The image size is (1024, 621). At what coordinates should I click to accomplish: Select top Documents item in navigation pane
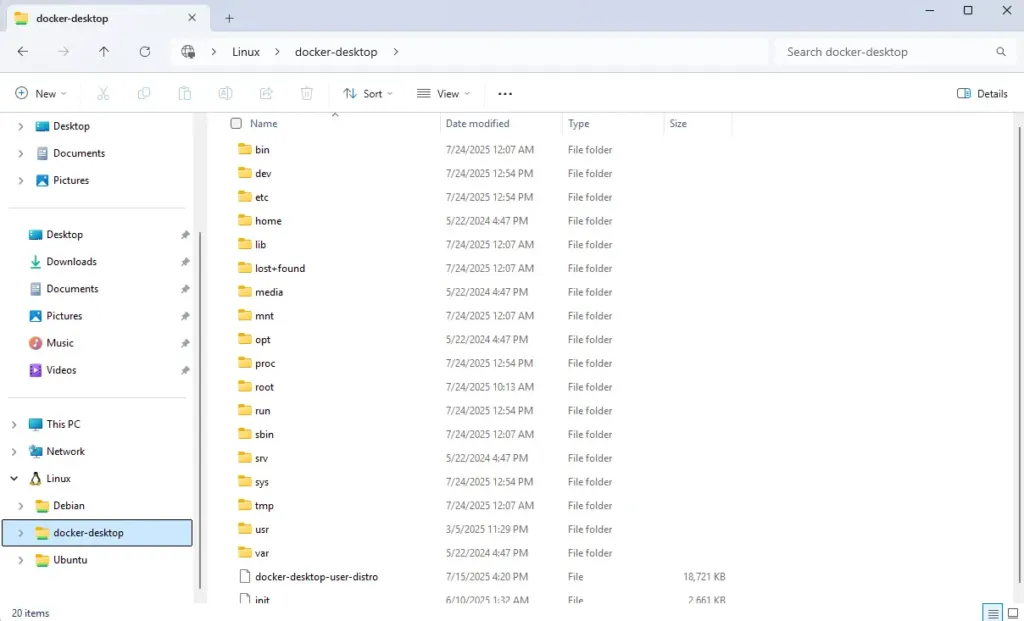click(79, 153)
